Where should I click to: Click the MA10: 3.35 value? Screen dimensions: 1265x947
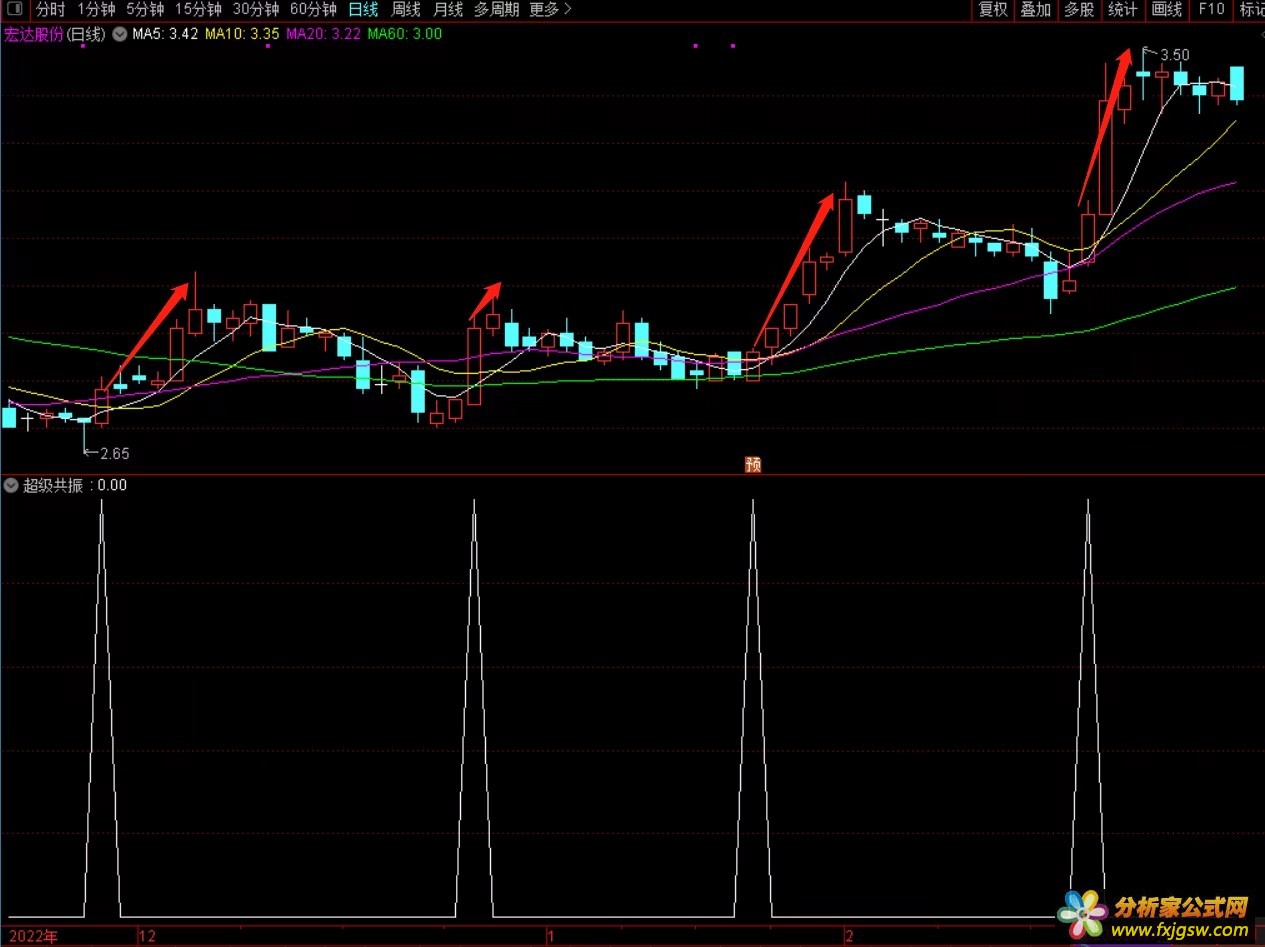242,34
